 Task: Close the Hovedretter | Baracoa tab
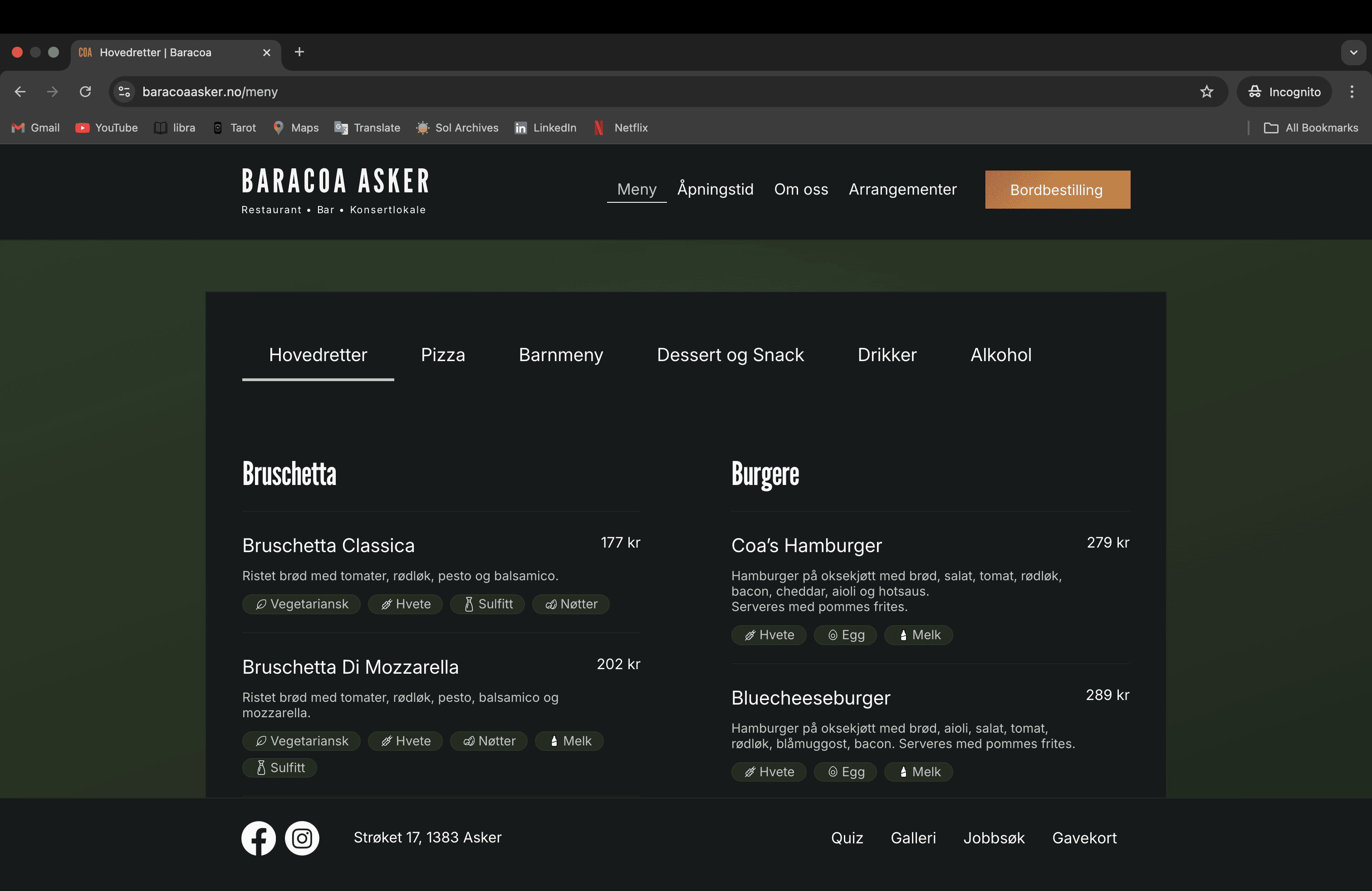pyautogui.click(x=267, y=53)
